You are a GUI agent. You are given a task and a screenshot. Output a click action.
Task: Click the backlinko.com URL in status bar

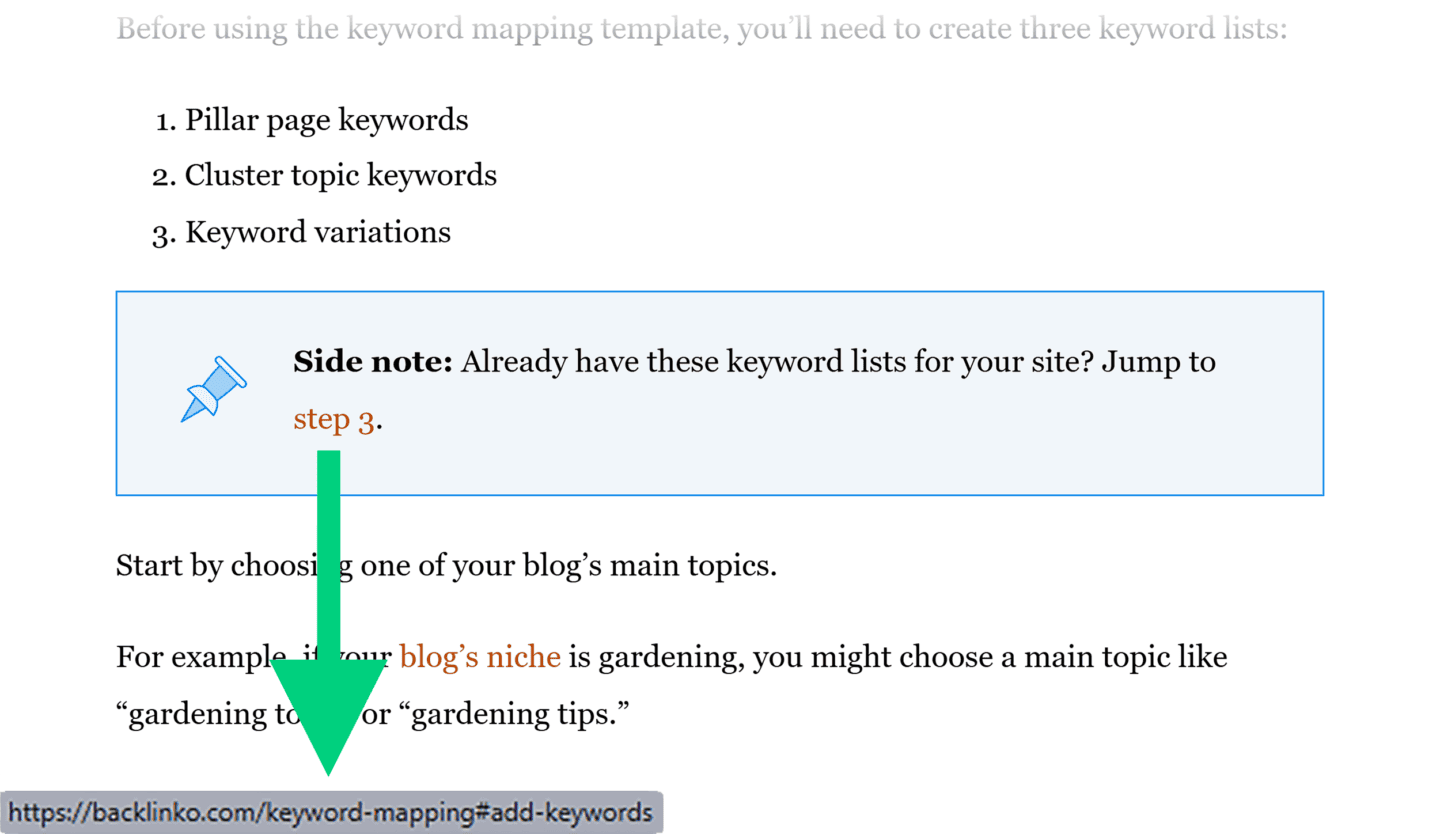pos(331,813)
